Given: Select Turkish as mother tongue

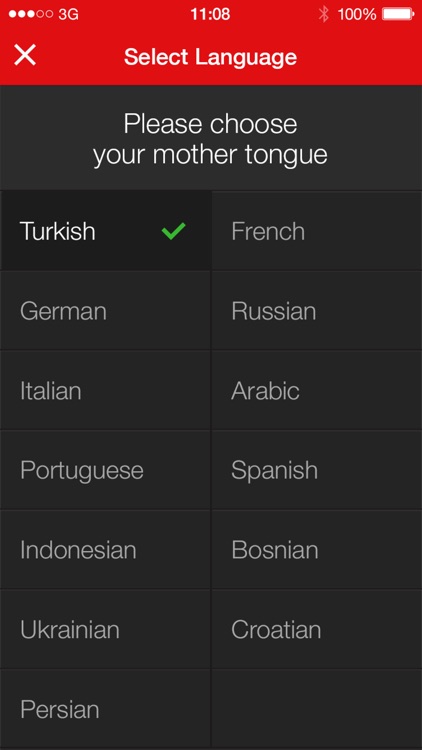Looking at the screenshot, I should pos(105,231).
